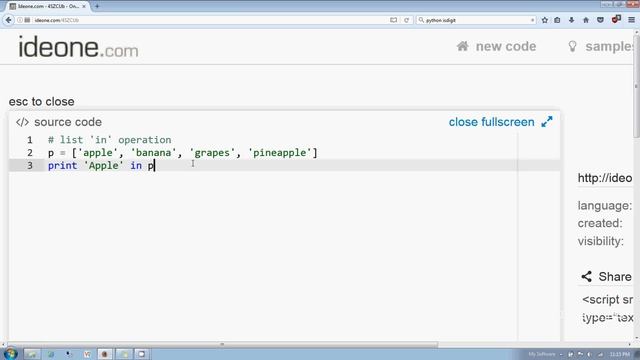The width and height of the screenshot is (640, 360).
Task: Click the 'esc to close' text
Action: (42, 102)
